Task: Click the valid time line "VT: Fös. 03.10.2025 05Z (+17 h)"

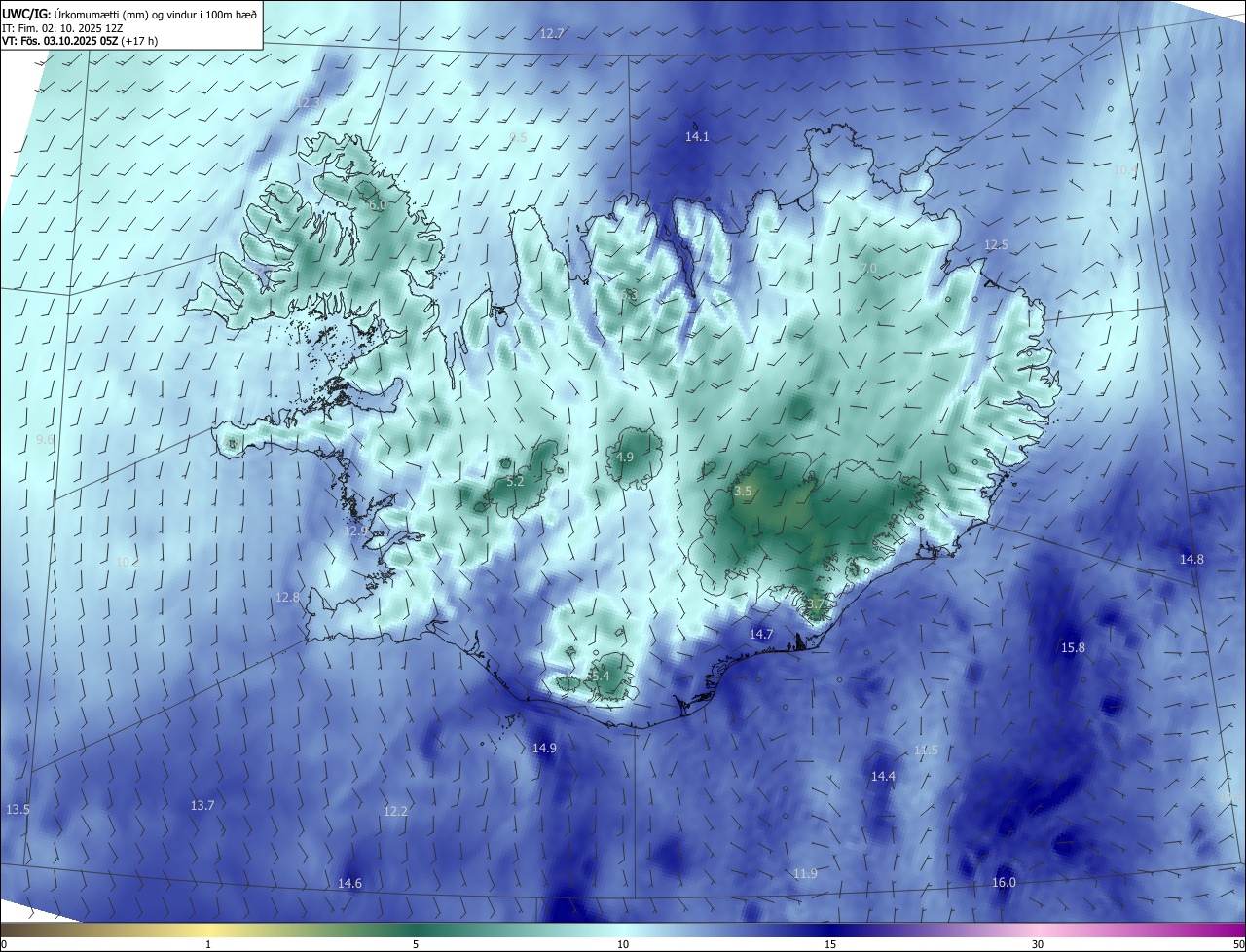Action: tap(80, 41)
